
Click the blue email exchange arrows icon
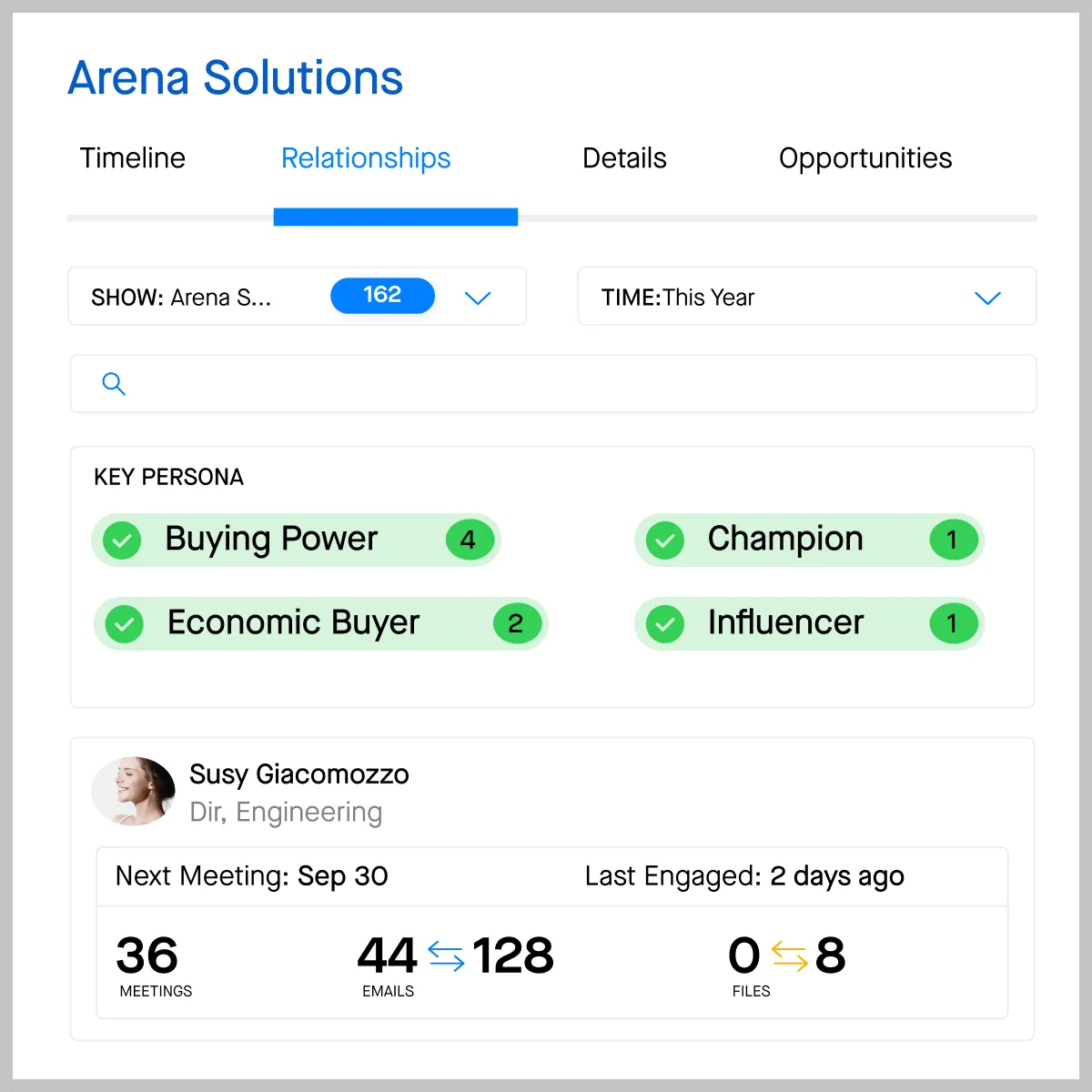[x=446, y=955]
